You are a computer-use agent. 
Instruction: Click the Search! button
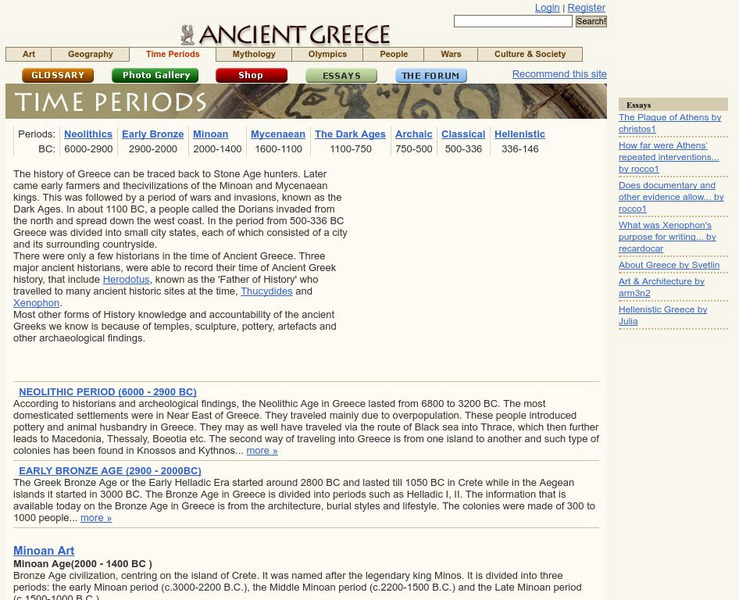click(591, 21)
